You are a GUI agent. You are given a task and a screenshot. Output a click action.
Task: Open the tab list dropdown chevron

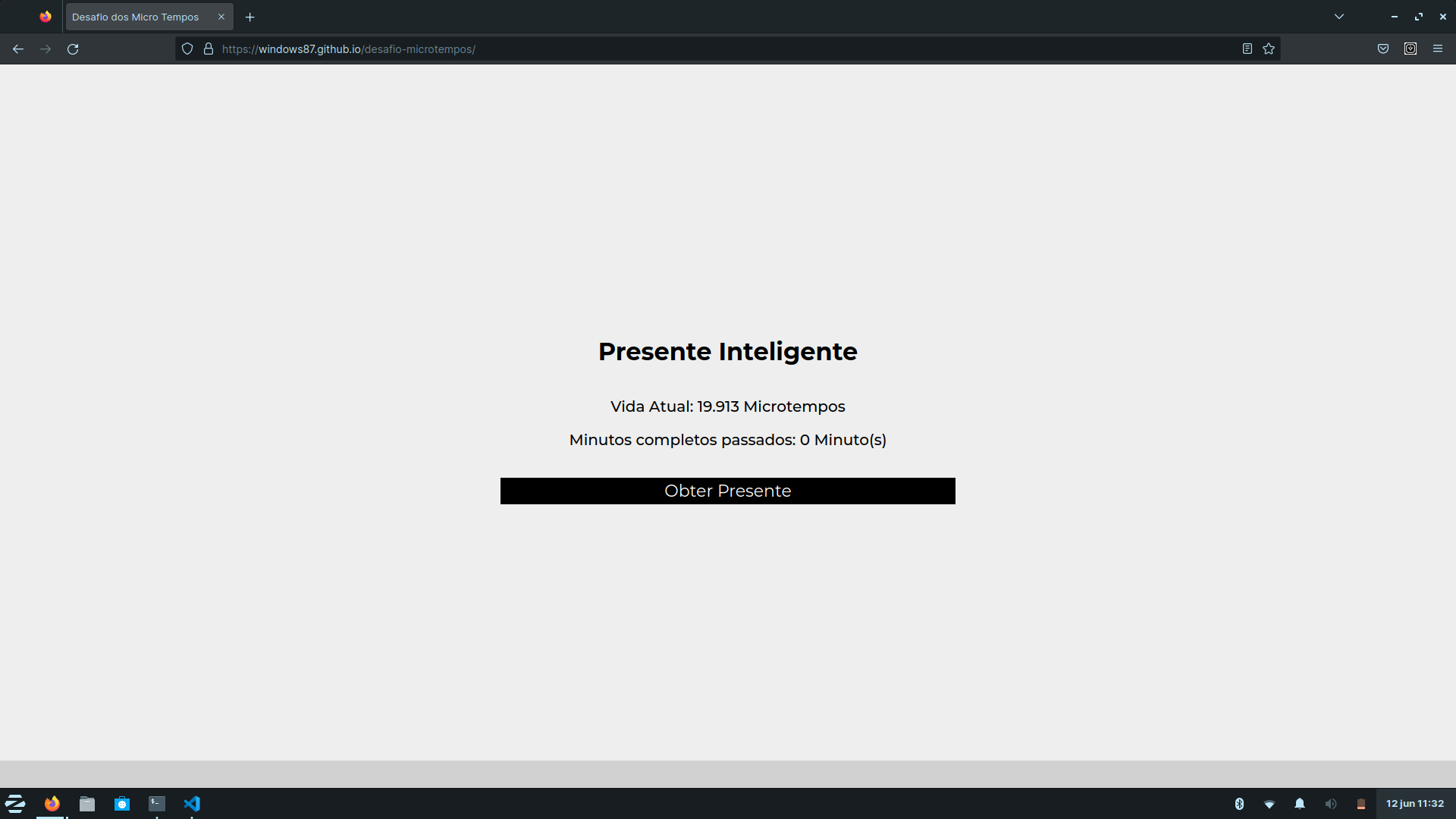[1339, 16]
